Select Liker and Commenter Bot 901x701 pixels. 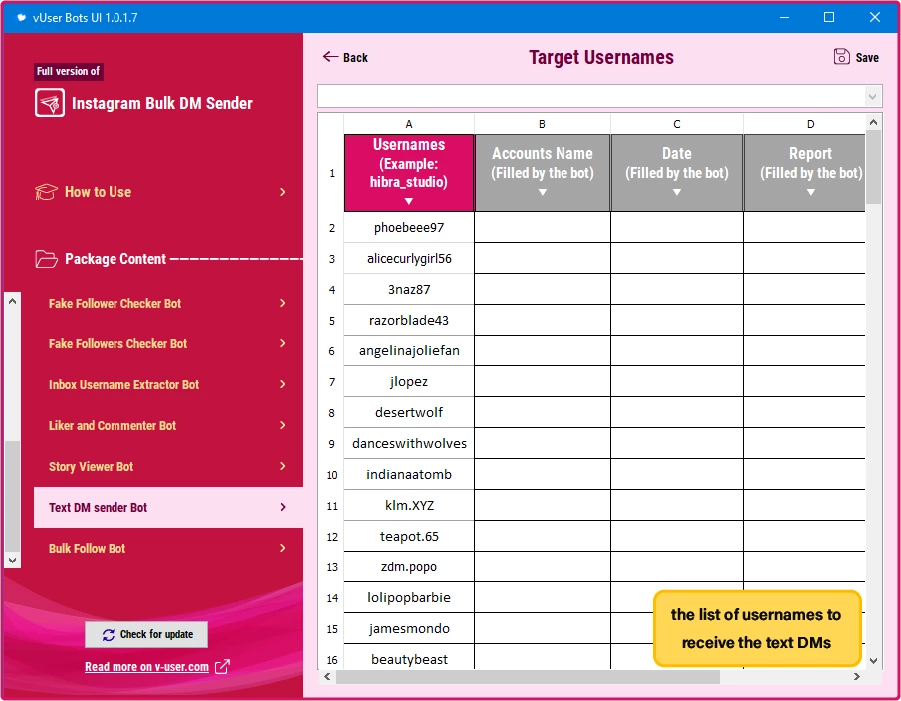[x=168, y=425]
